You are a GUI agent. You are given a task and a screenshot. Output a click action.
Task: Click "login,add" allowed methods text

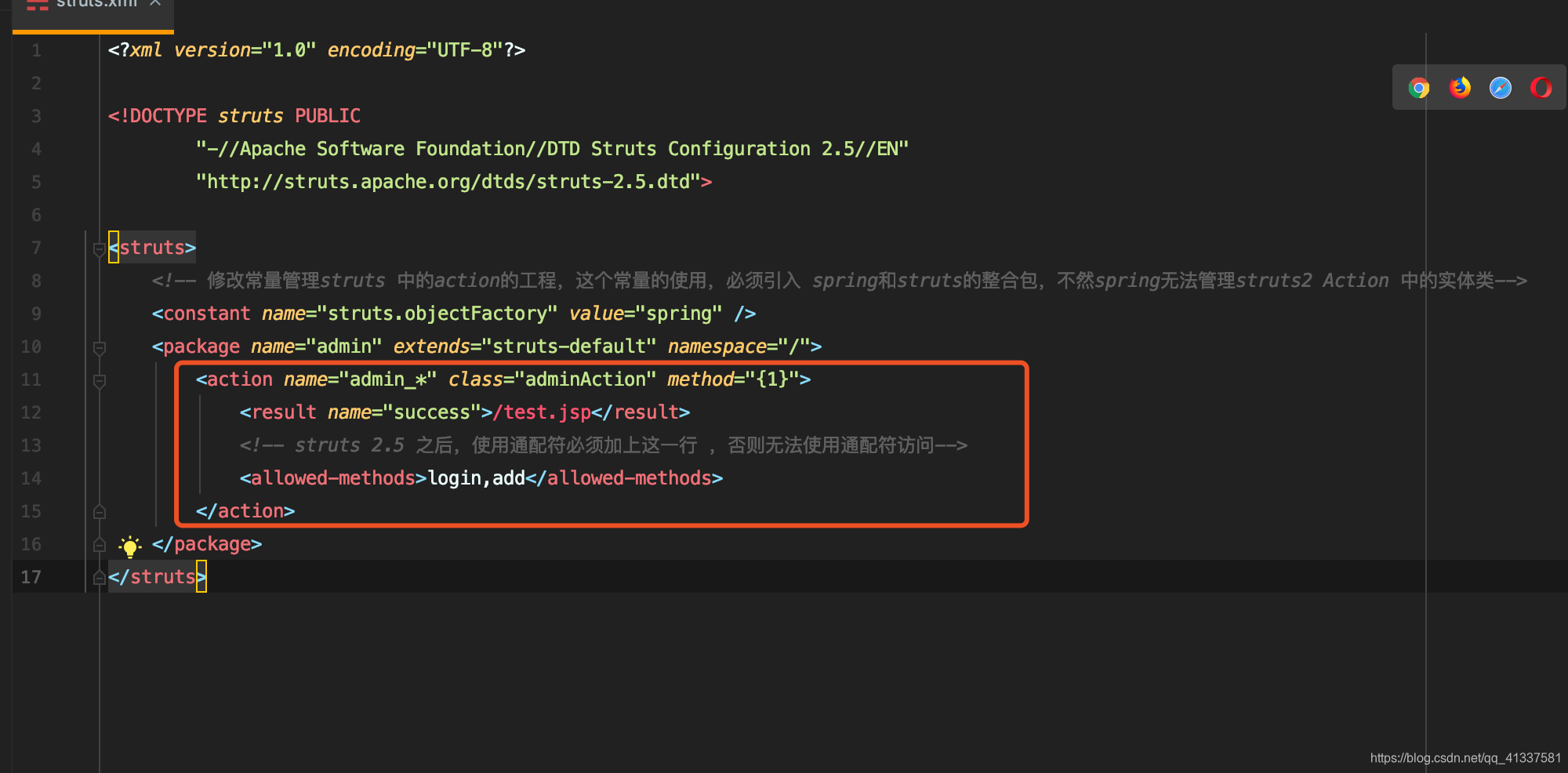click(x=476, y=478)
